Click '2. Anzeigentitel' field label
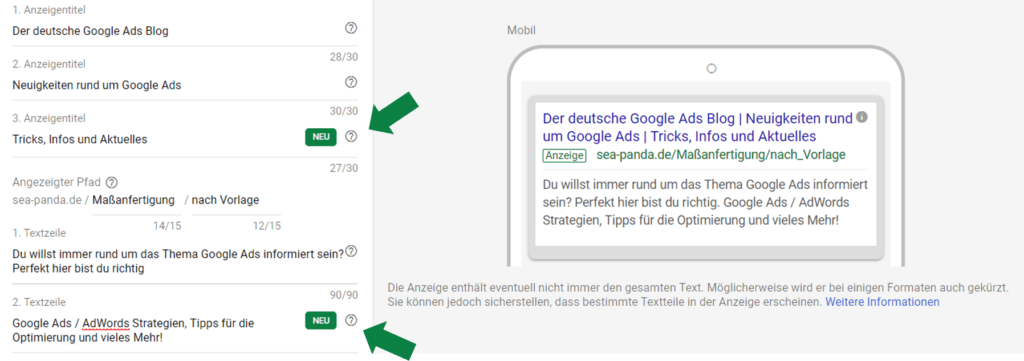Viewport: 1024px width, 361px height. pos(49,64)
